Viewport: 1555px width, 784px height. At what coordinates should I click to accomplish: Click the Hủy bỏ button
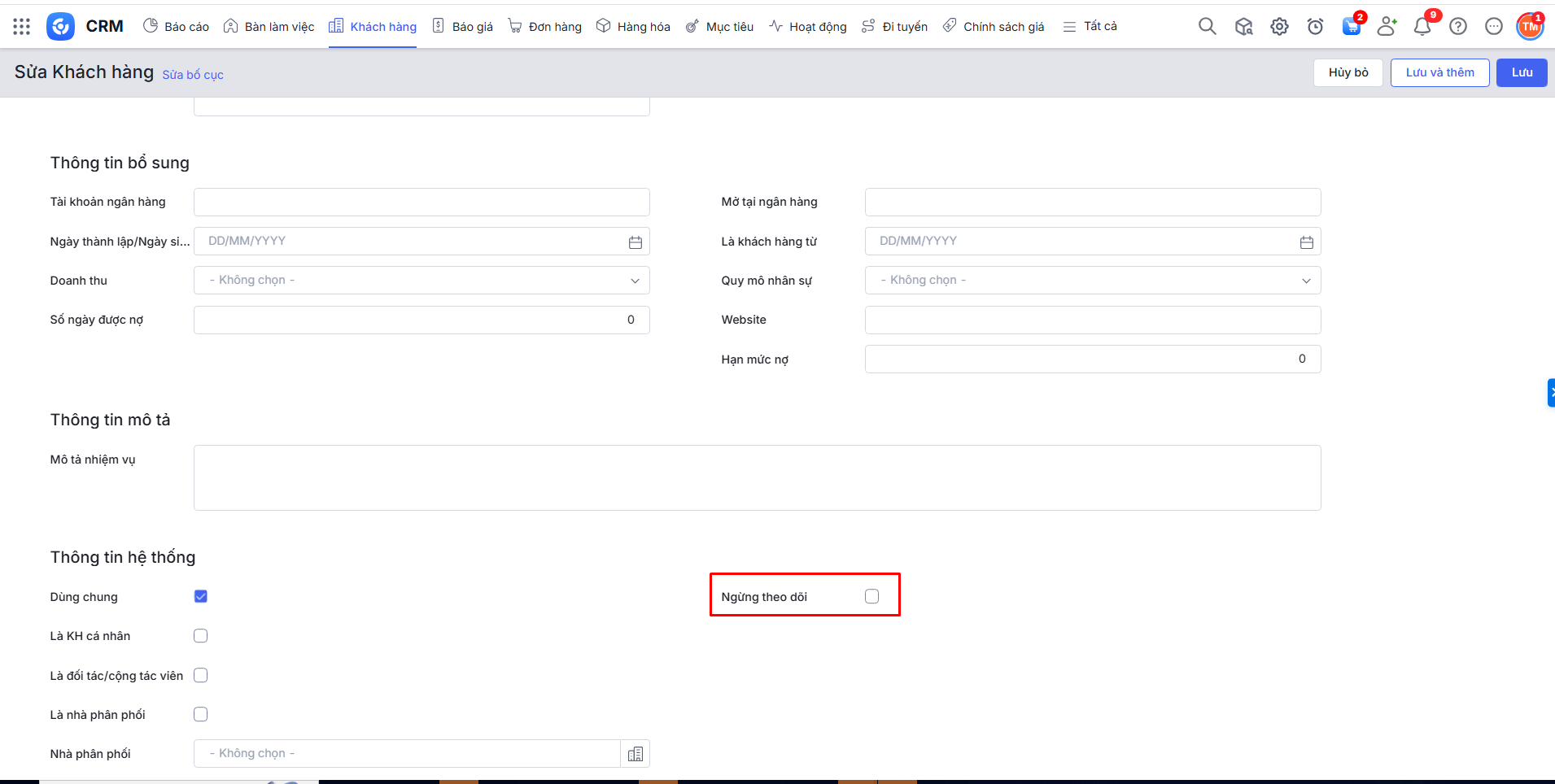tap(1348, 72)
